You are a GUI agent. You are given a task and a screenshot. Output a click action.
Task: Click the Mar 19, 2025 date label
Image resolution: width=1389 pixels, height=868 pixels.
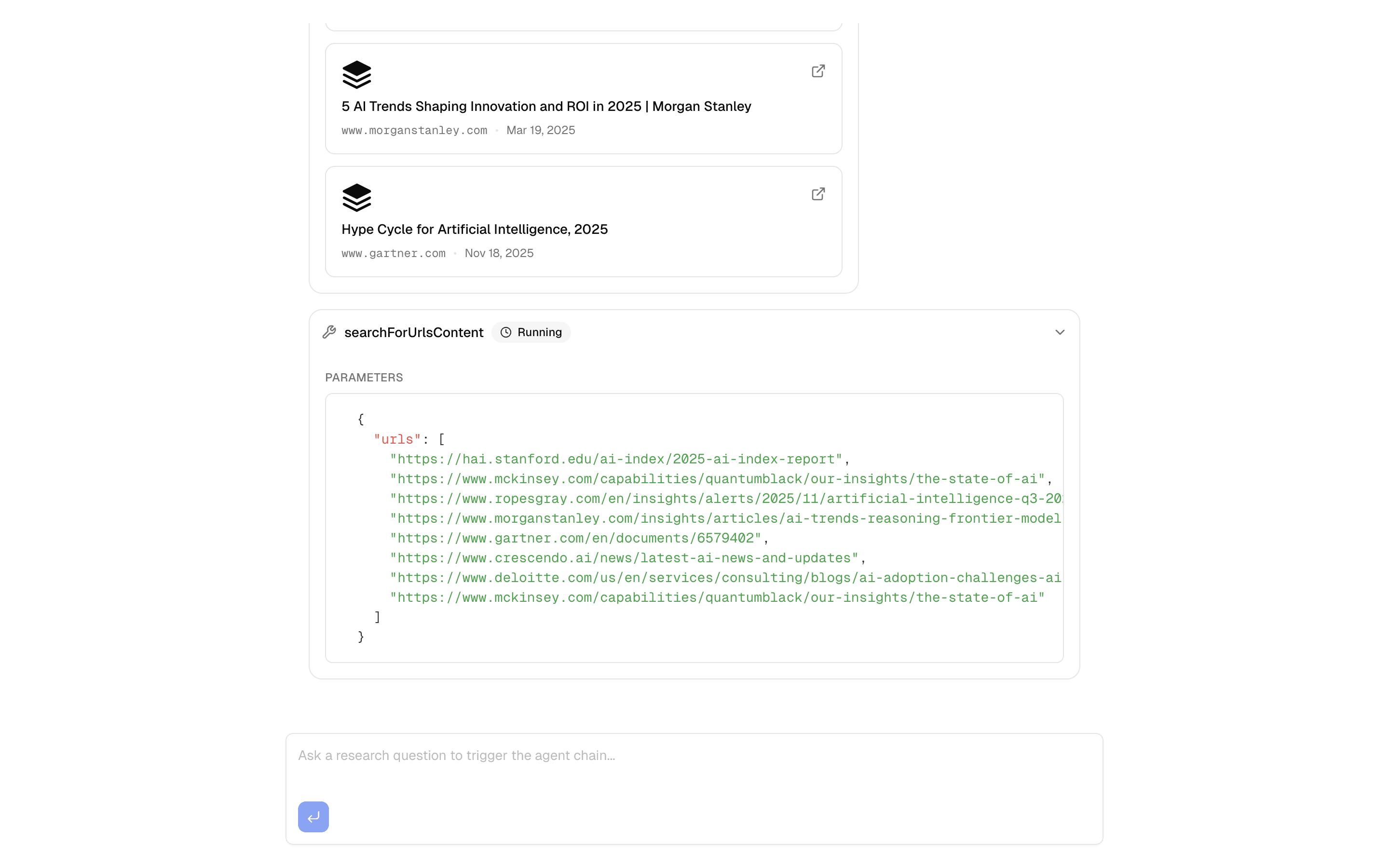click(540, 130)
